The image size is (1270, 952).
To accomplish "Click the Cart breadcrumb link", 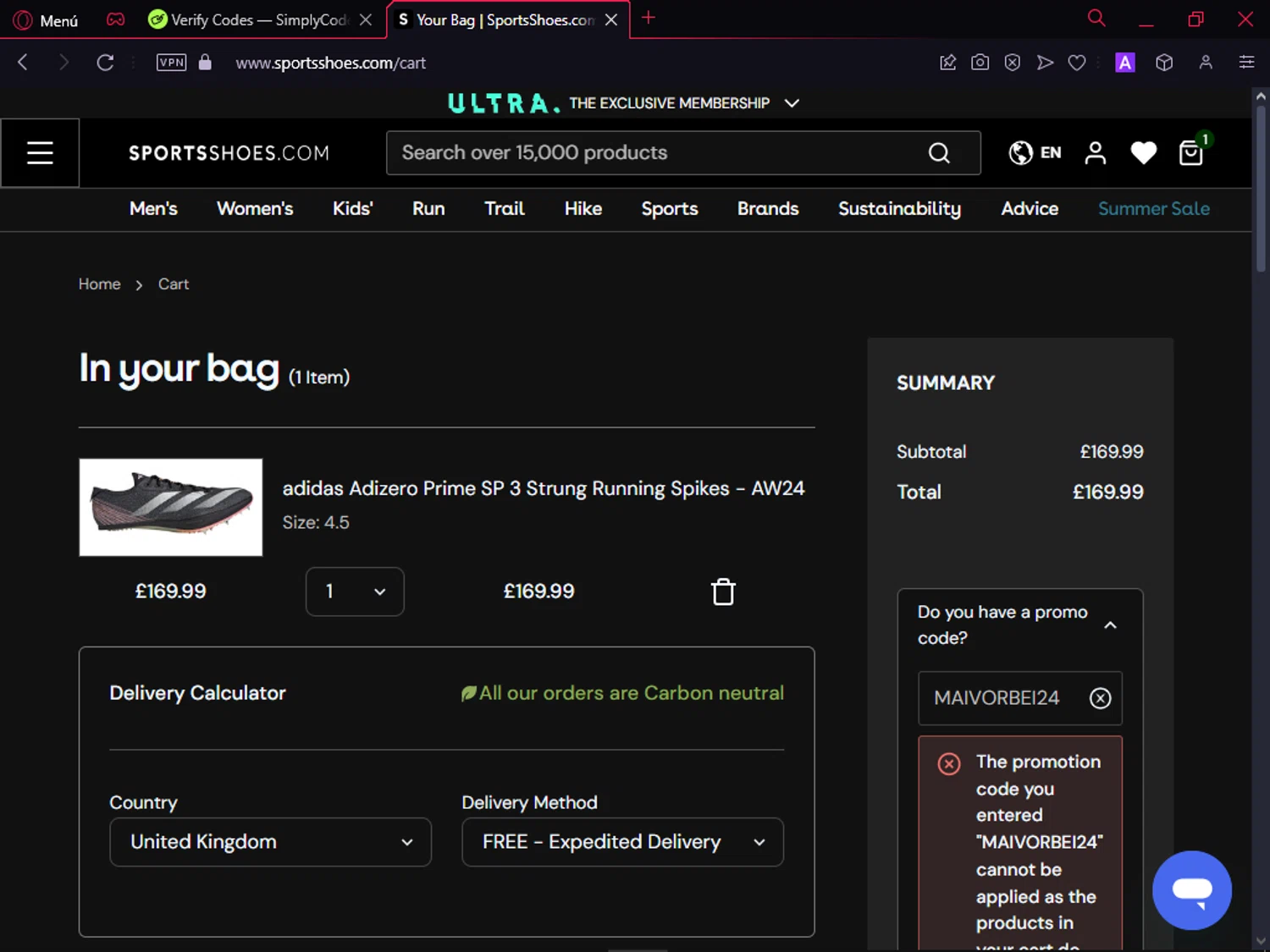I will tap(174, 284).
